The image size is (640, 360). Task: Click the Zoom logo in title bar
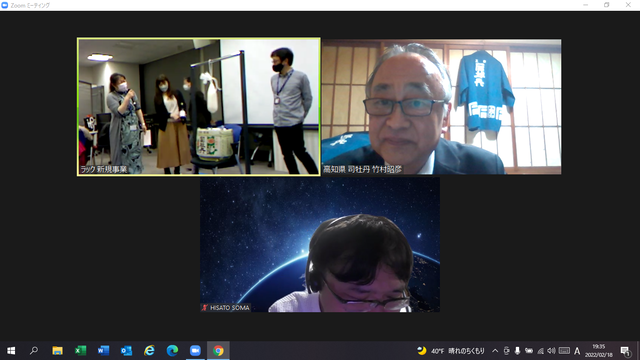(x=4, y=5)
